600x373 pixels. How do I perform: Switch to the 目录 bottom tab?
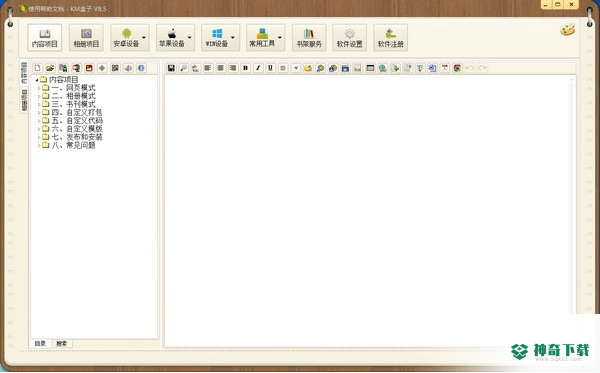[40, 344]
